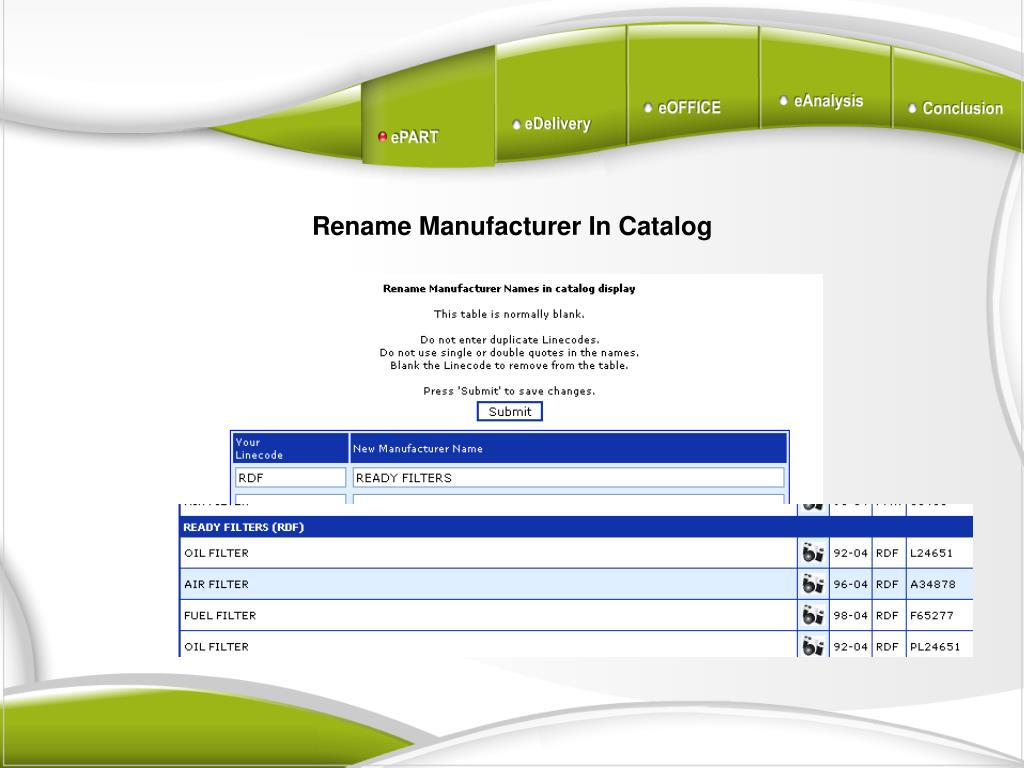
Task: Click RDF code in FUEL FILTER row
Action: (887, 615)
